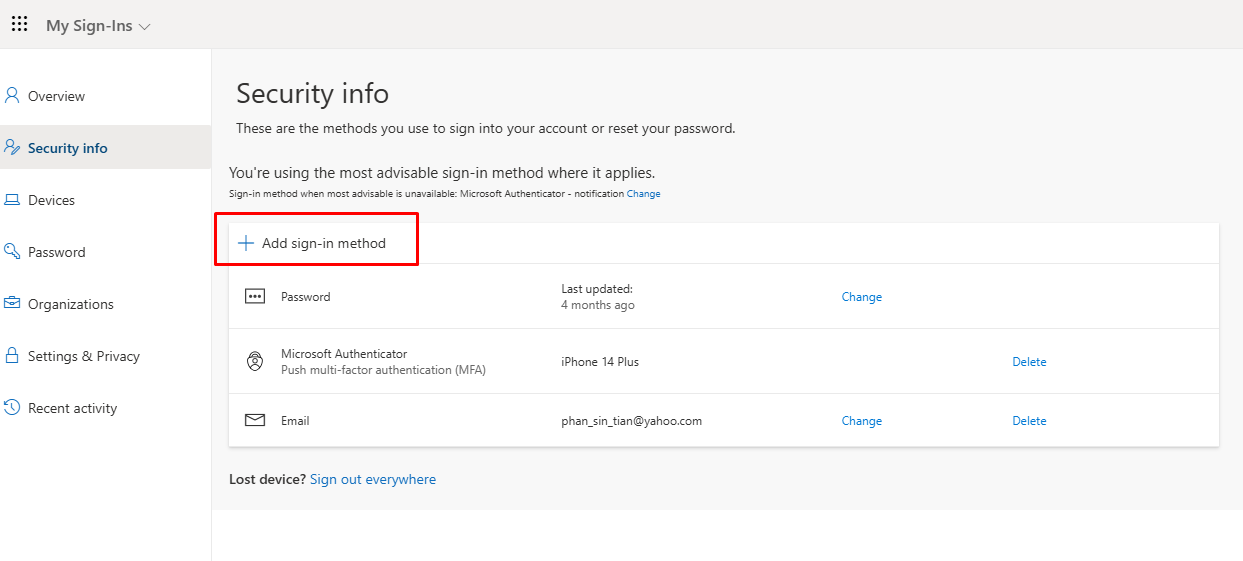The height and width of the screenshot is (561, 1243).
Task: Click the 'Last updated:' label
Action: [x=597, y=289]
